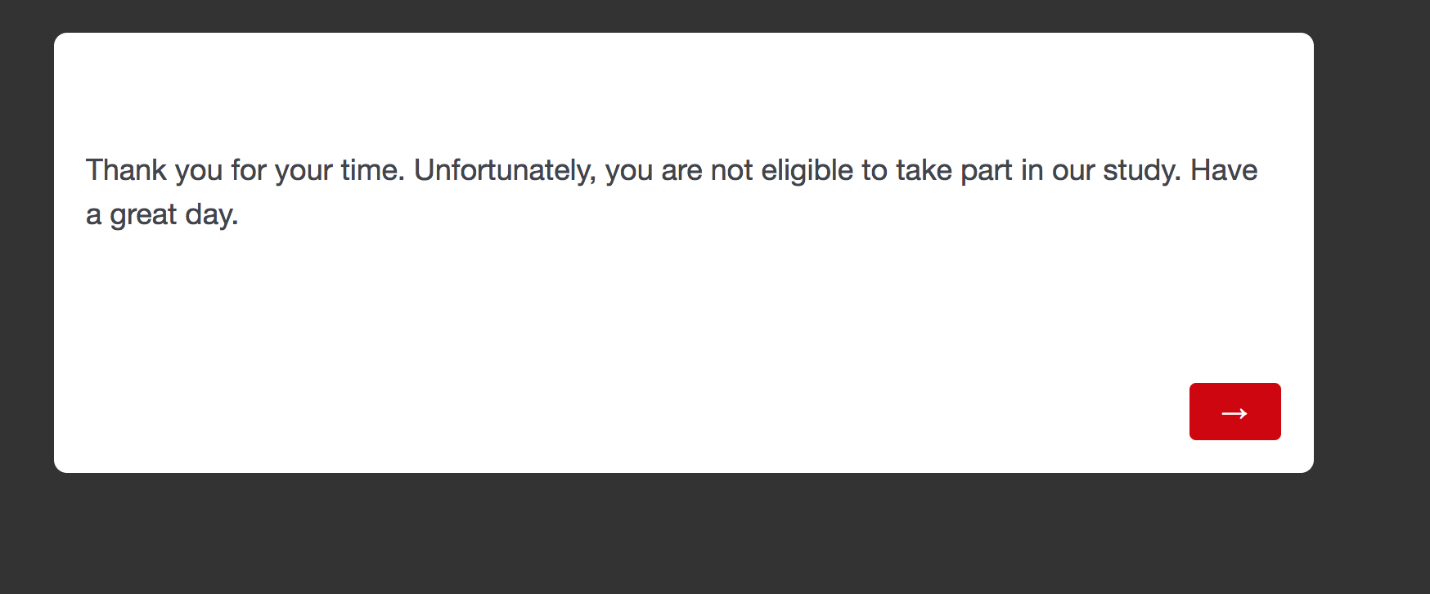Screen dimensions: 1430x594
Task: Click the word "Thank" starting the message
Action: point(126,171)
